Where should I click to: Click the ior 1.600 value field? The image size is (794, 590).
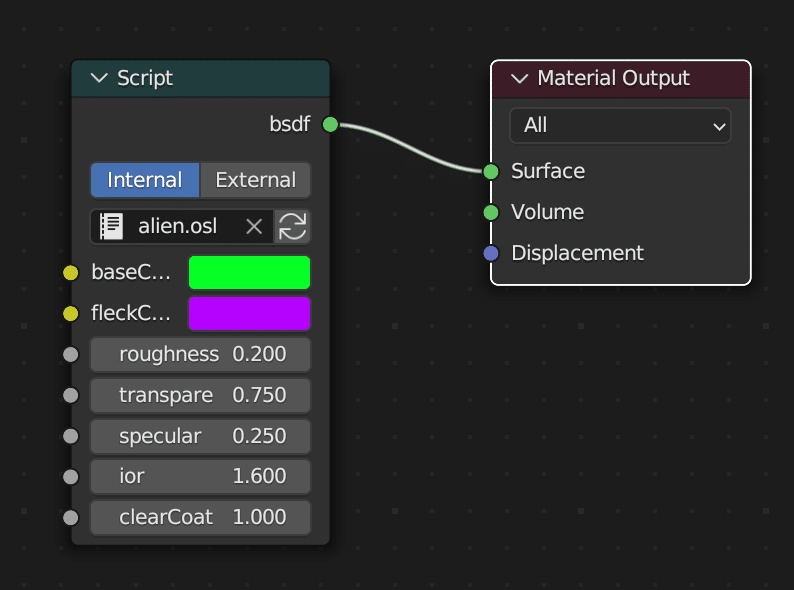(x=200, y=476)
